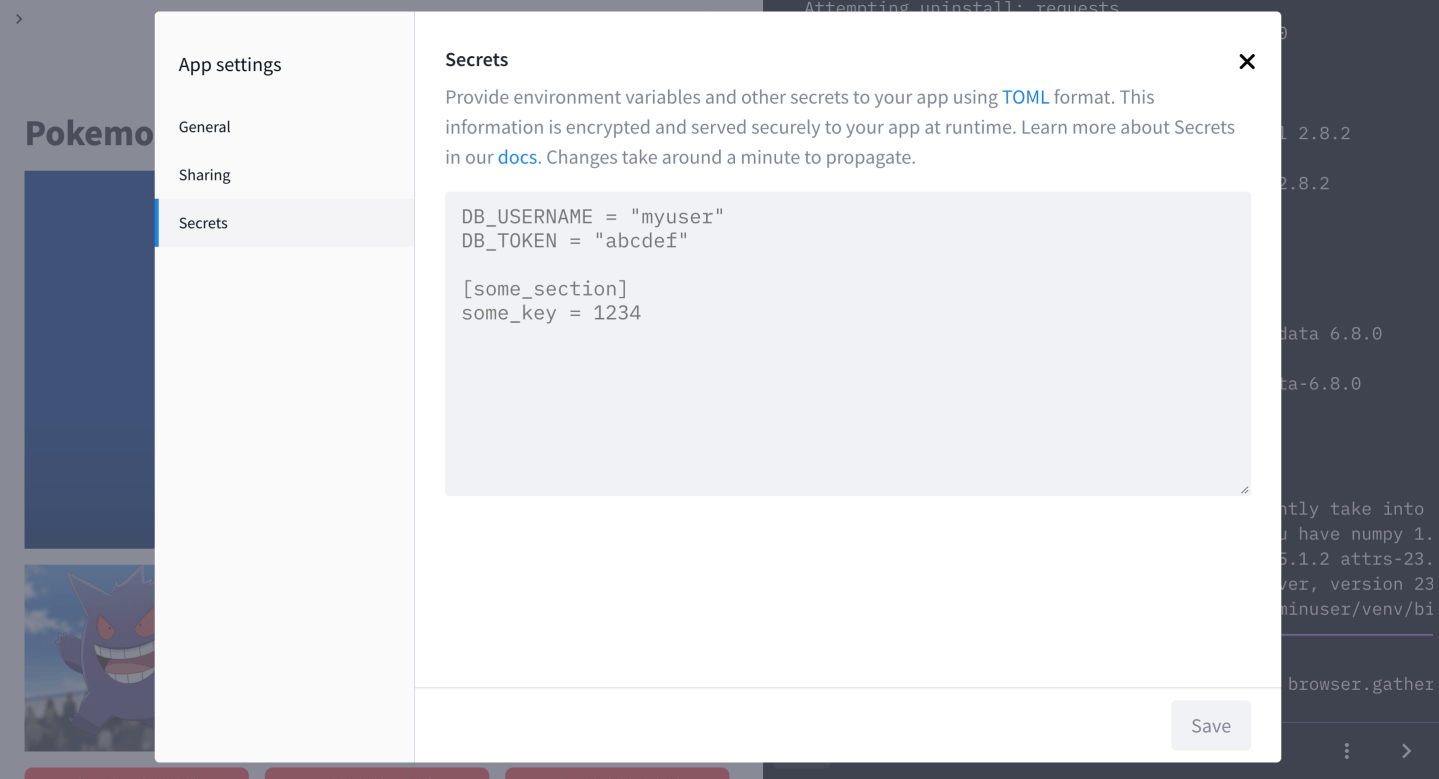Click "browser.gather" text in the log panel
Screen dimensions: 1439x779
pos(1360,684)
